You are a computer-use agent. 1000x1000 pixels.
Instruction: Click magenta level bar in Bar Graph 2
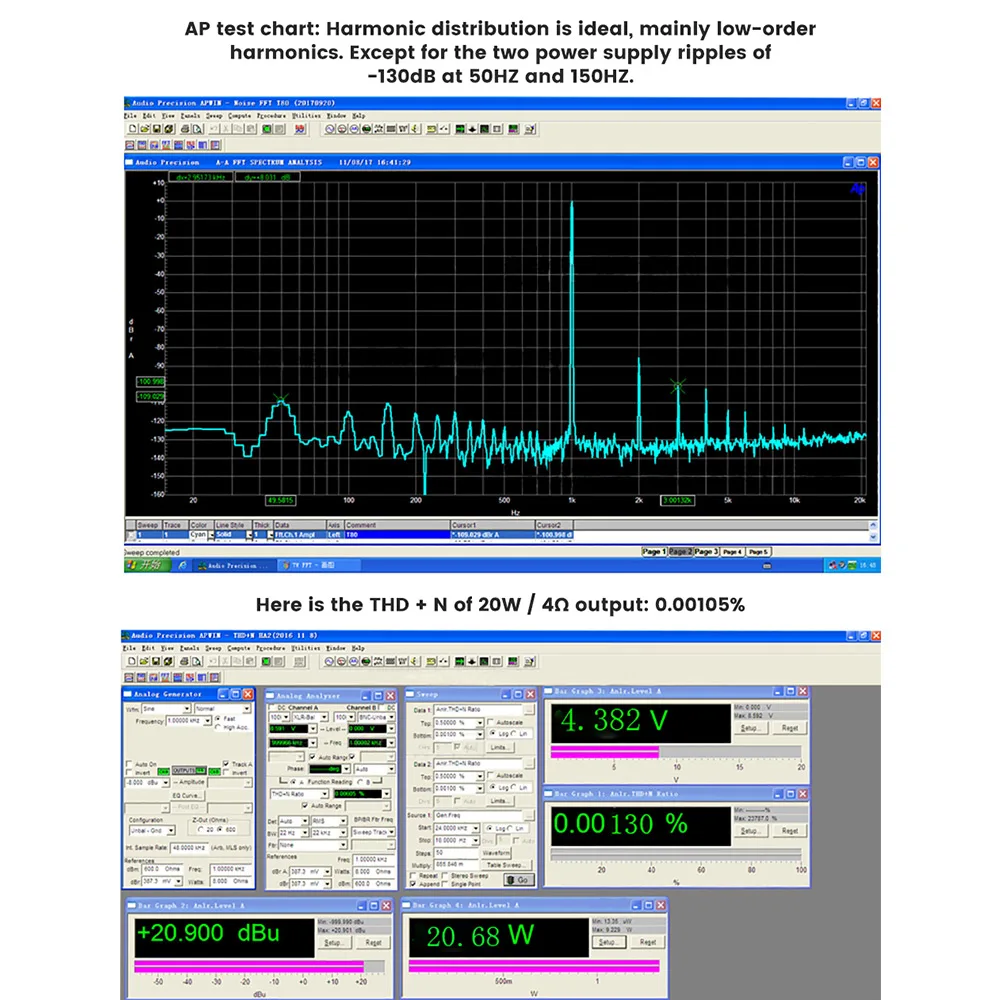coord(249,967)
